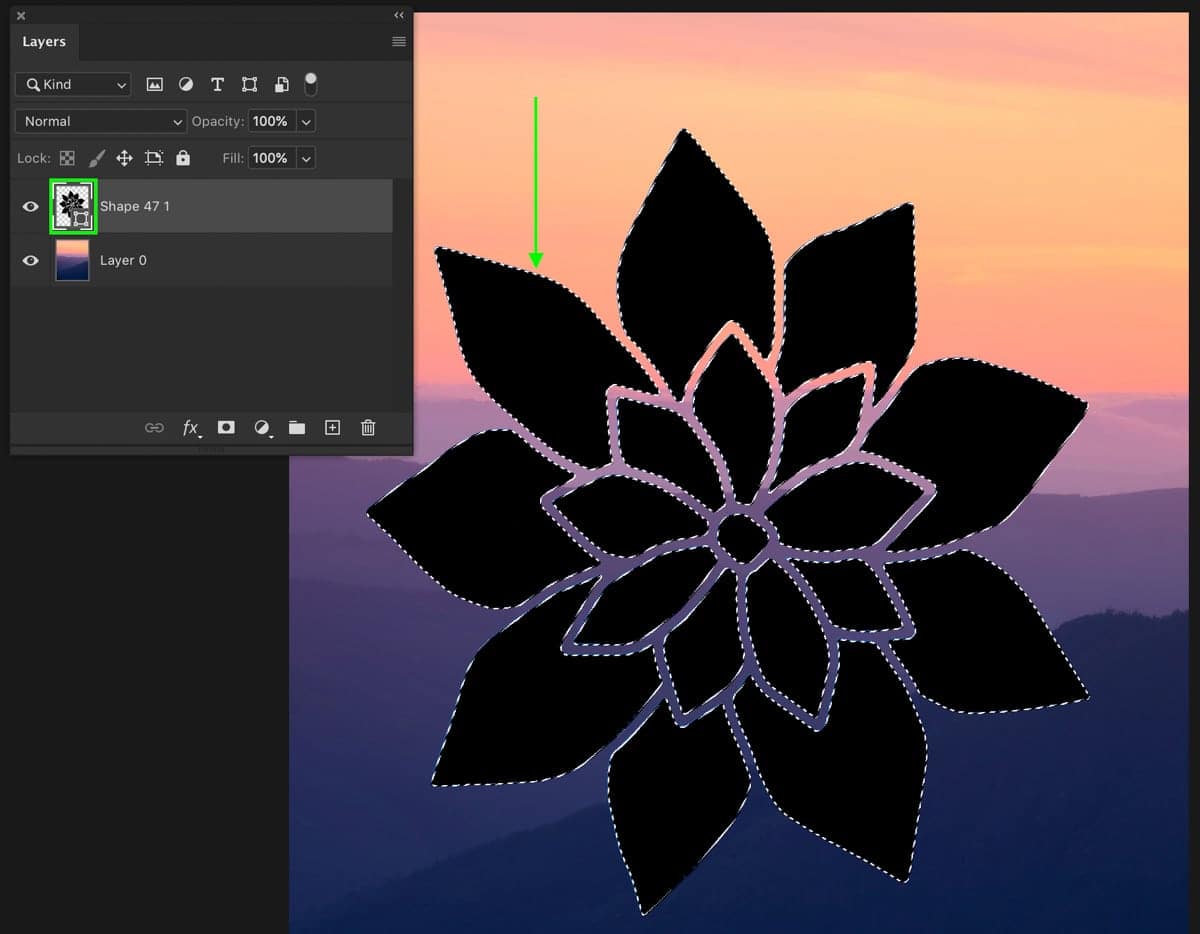The height and width of the screenshot is (934, 1200).
Task: Click the Shape 47 1 layer name
Action: pyautogui.click(x=135, y=206)
